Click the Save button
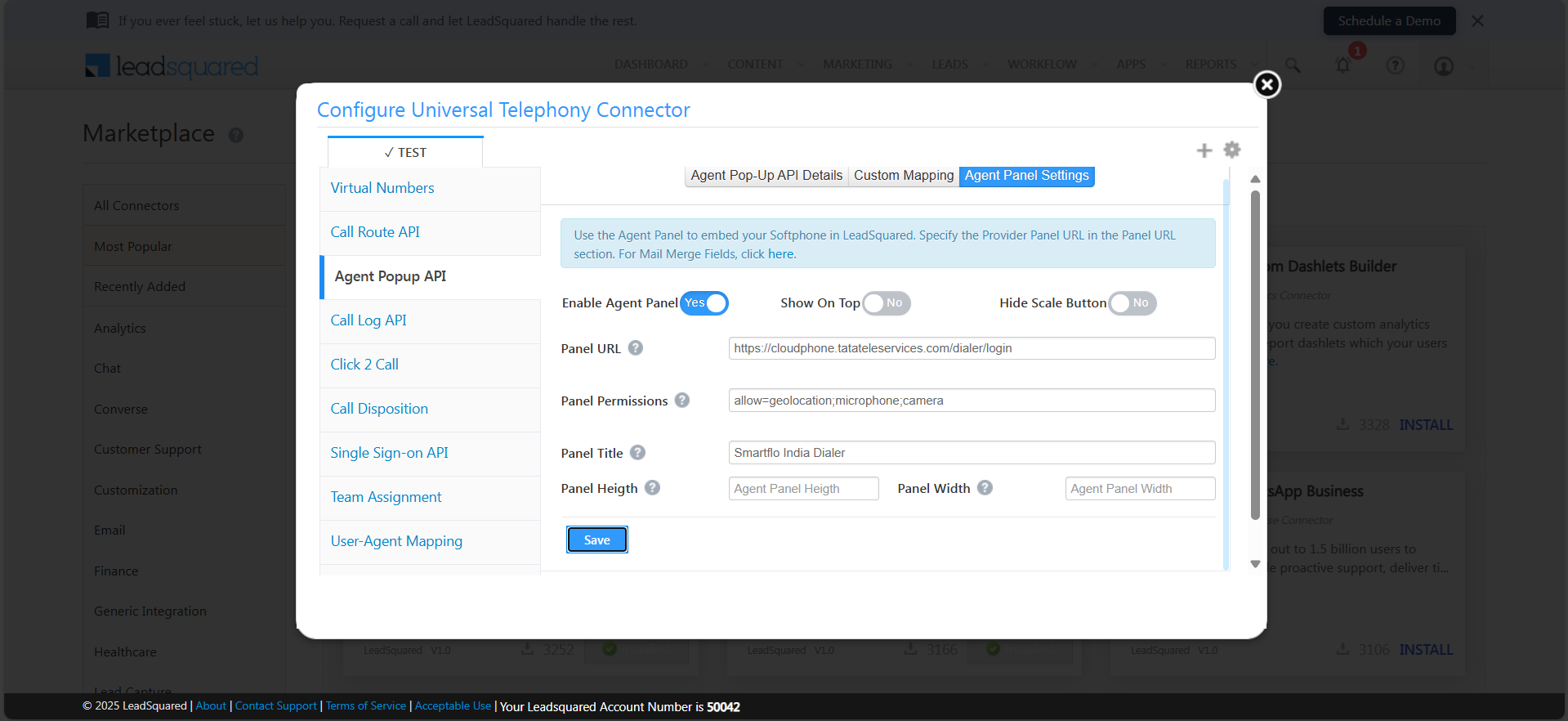This screenshot has width=1568, height=721. click(597, 540)
